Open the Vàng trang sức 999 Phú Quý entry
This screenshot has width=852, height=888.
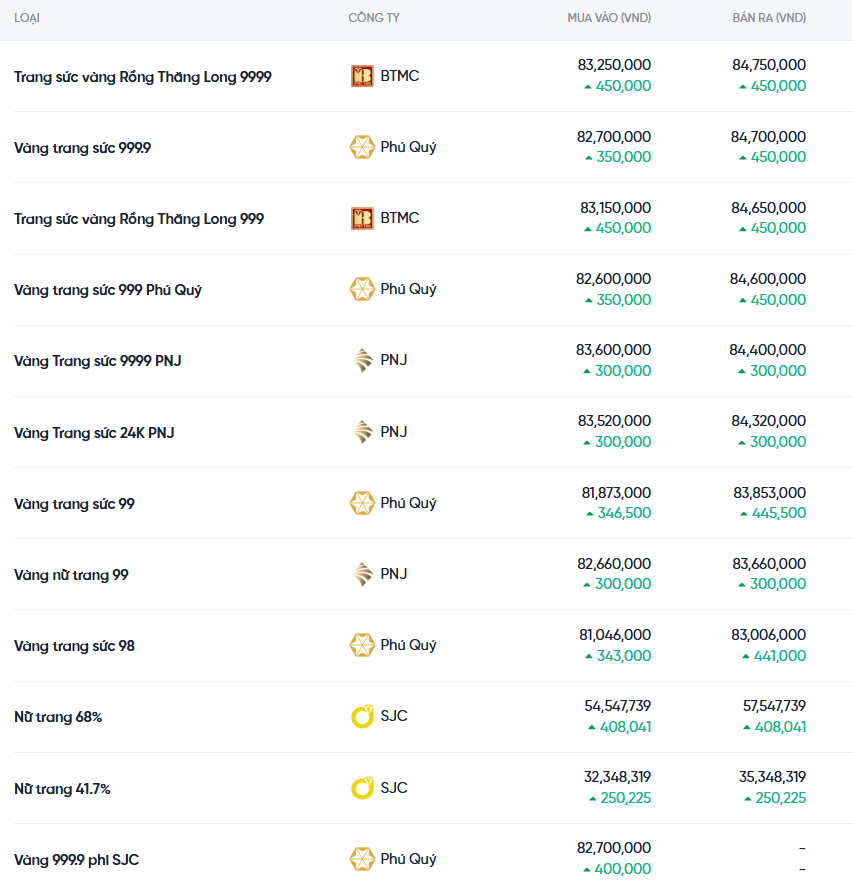[108, 290]
